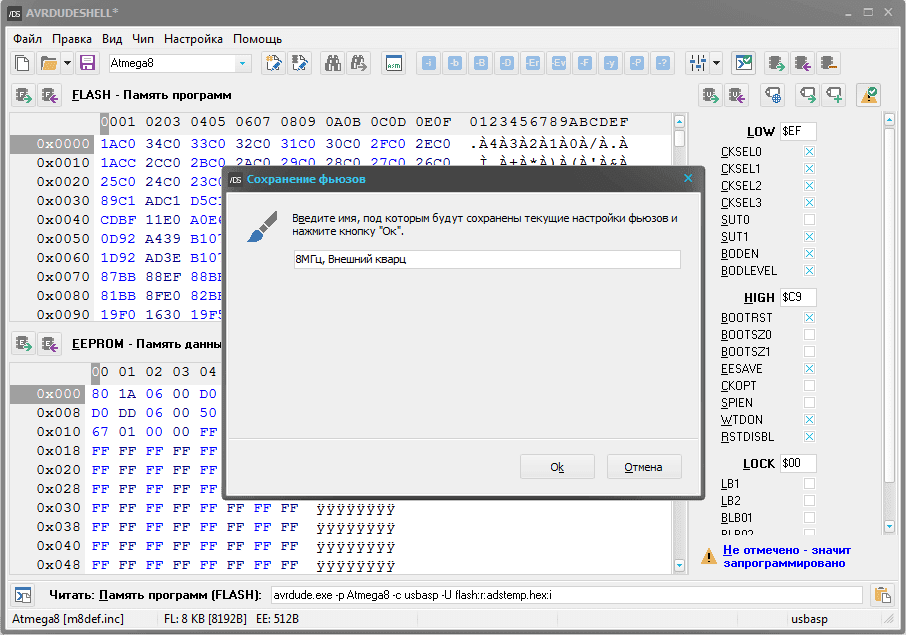
Task: Toggle the -Ev avrdude option button
Action: (559, 63)
